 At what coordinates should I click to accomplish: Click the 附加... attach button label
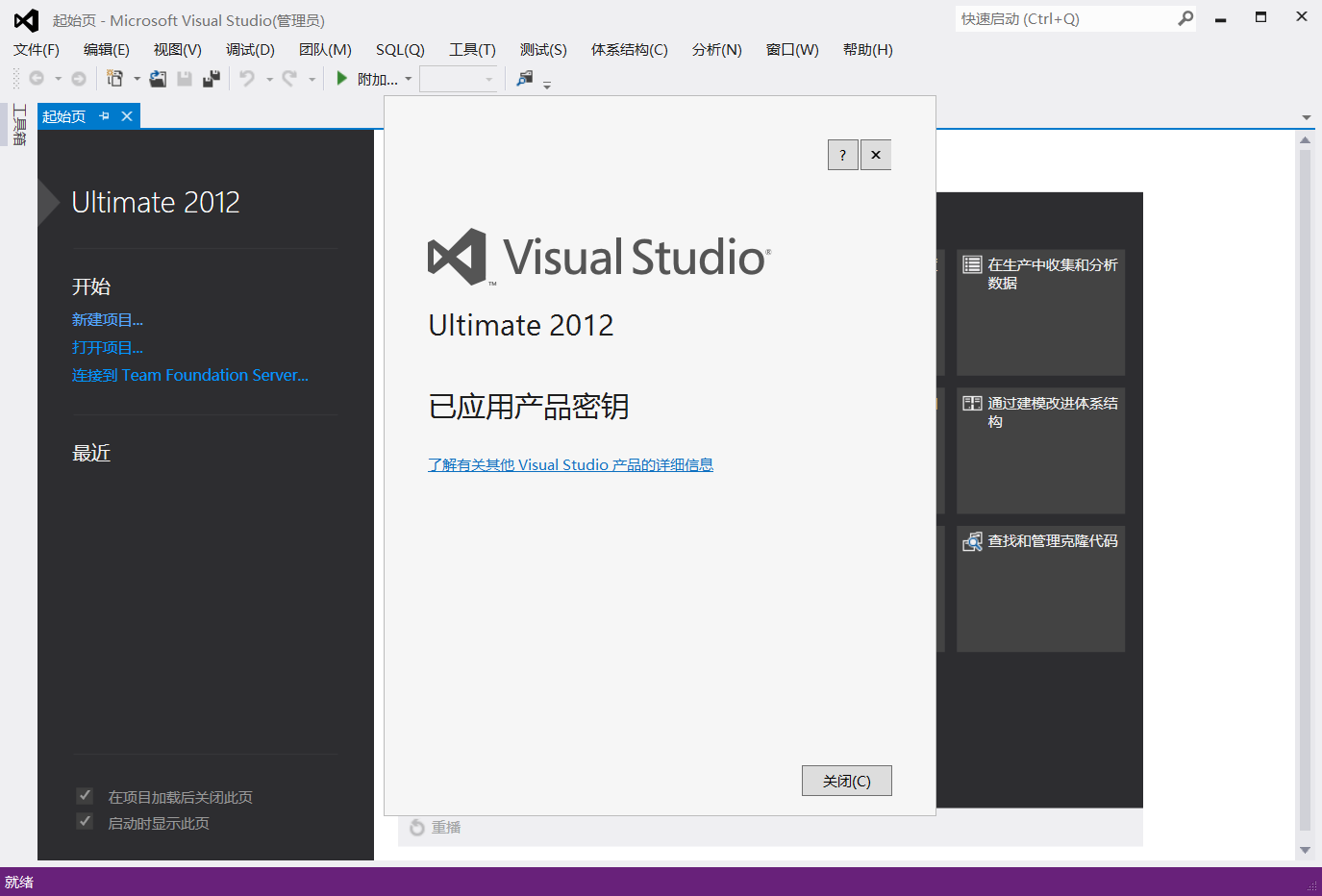pyautogui.click(x=378, y=79)
